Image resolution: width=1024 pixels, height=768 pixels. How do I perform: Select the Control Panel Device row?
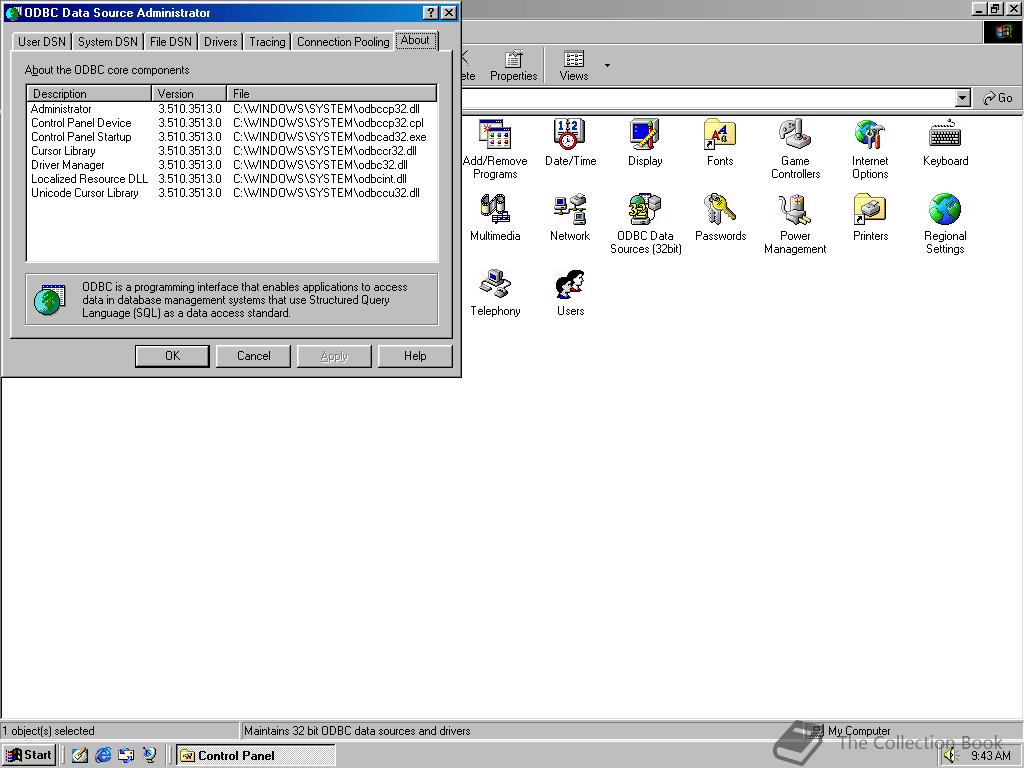click(x=232, y=123)
